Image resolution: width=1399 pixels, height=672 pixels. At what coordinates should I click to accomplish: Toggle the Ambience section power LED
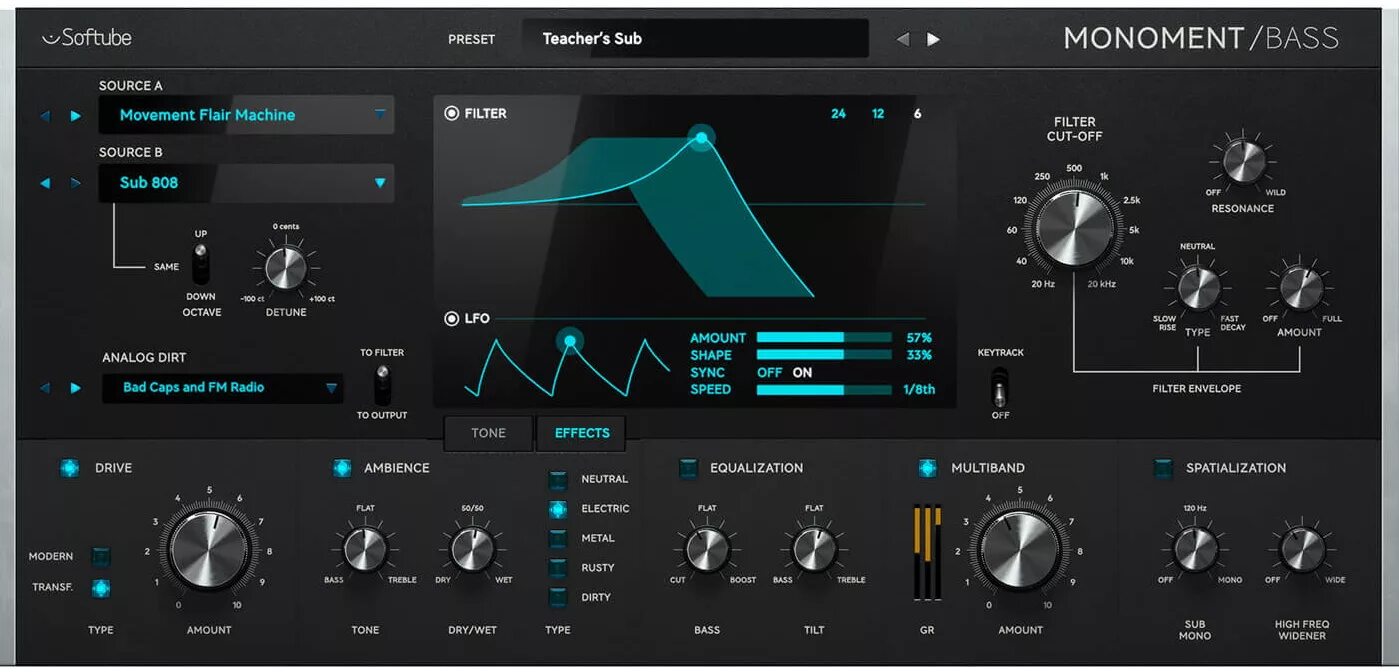(342, 468)
